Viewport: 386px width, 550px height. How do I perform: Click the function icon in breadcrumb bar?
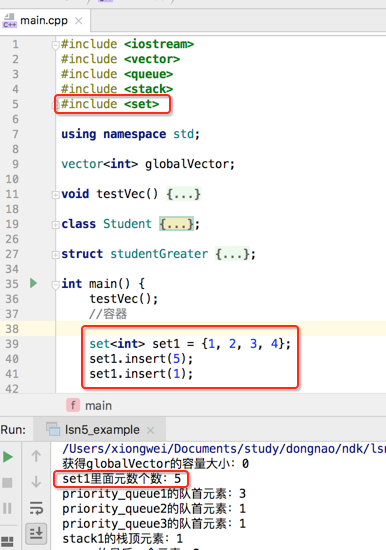click(73, 405)
